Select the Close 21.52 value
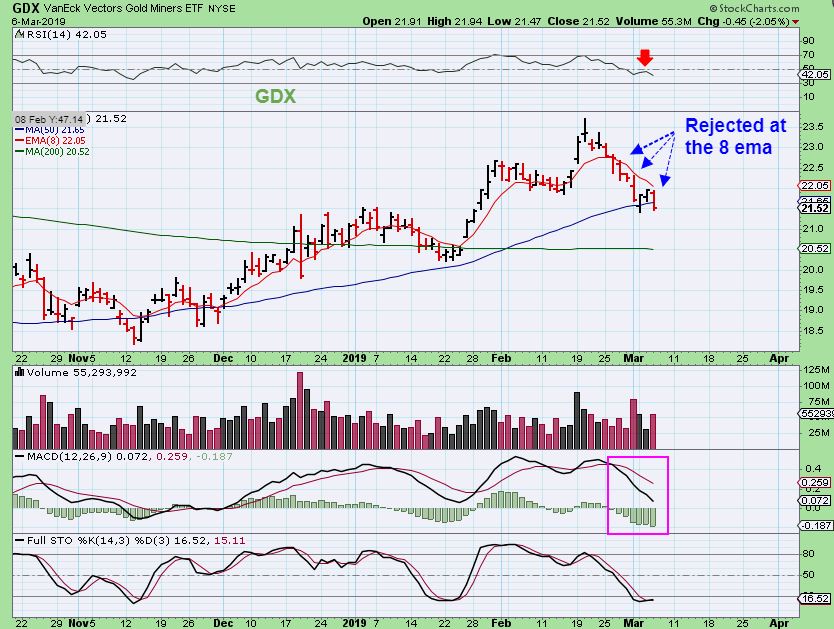Screen dimensions: 834x629 coord(579,21)
